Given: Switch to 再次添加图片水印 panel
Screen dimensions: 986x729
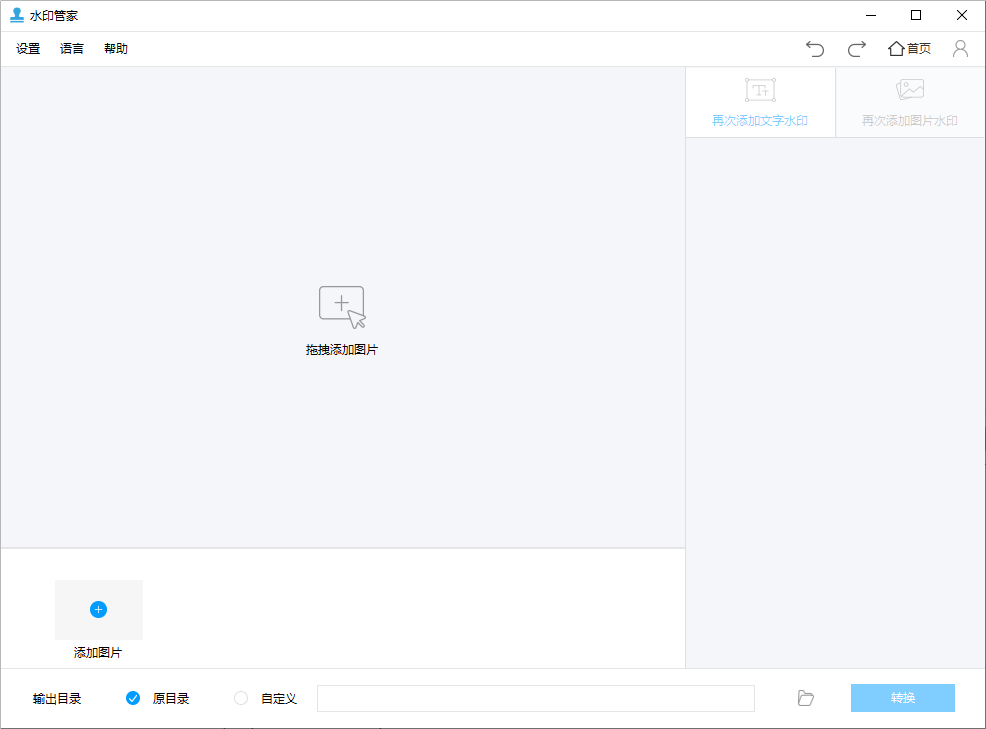Looking at the screenshot, I should (x=909, y=102).
